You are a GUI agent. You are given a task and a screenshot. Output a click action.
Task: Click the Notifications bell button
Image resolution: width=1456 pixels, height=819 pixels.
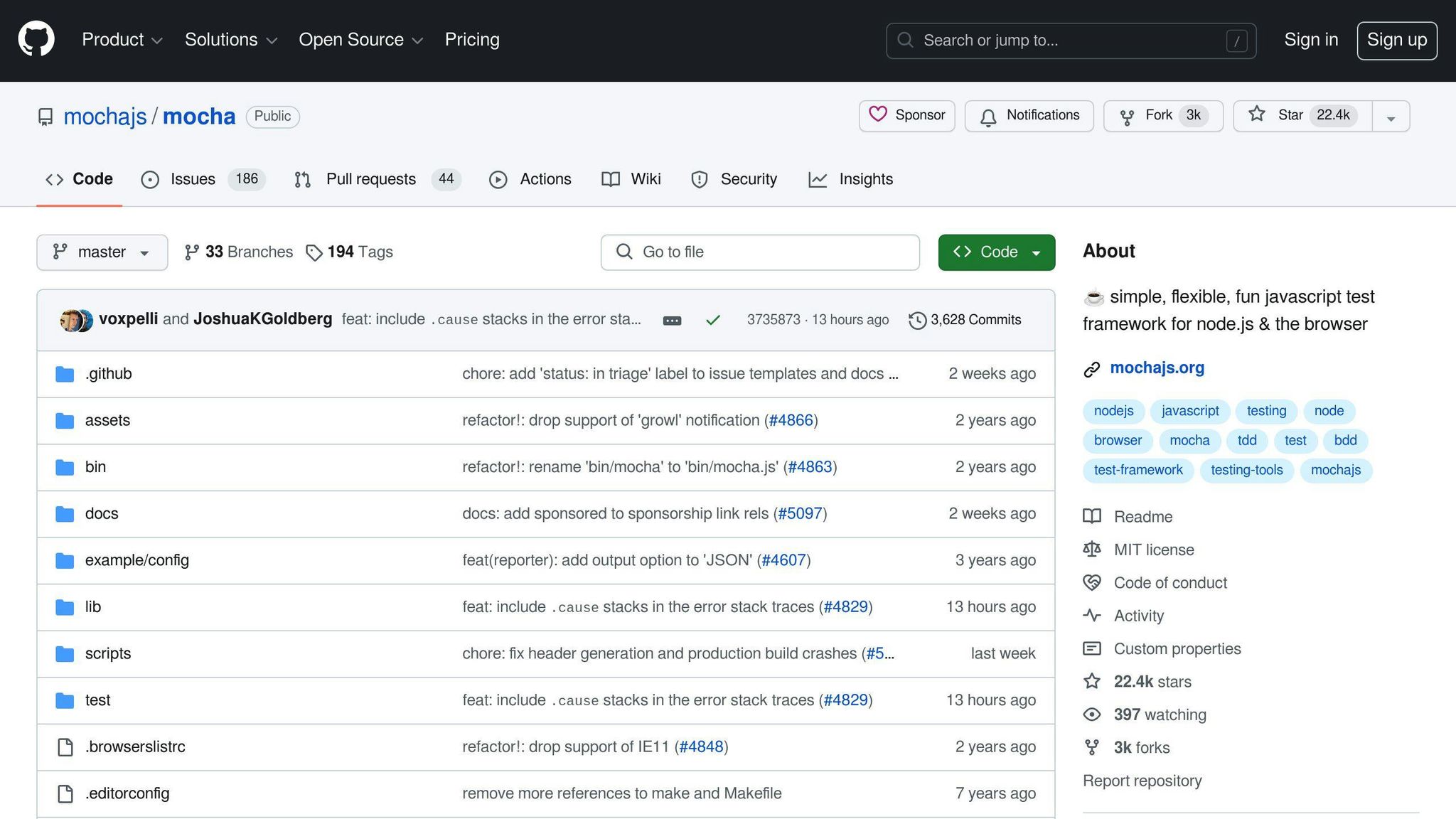[x=1029, y=115]
